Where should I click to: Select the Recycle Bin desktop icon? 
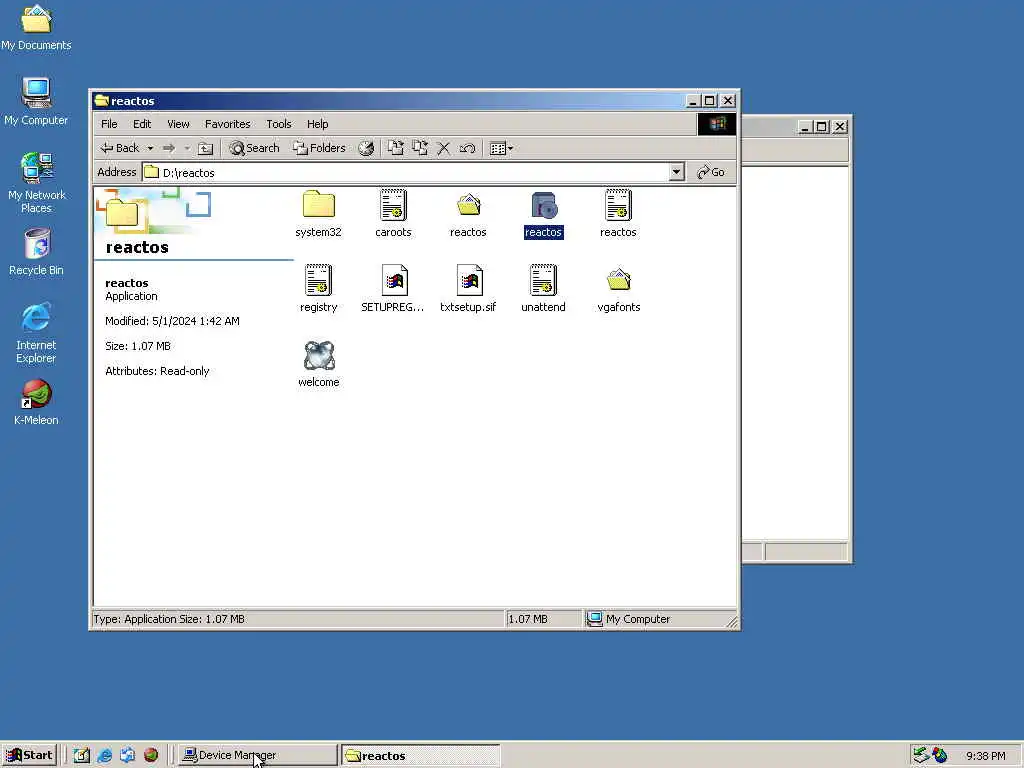pos(37,253)
